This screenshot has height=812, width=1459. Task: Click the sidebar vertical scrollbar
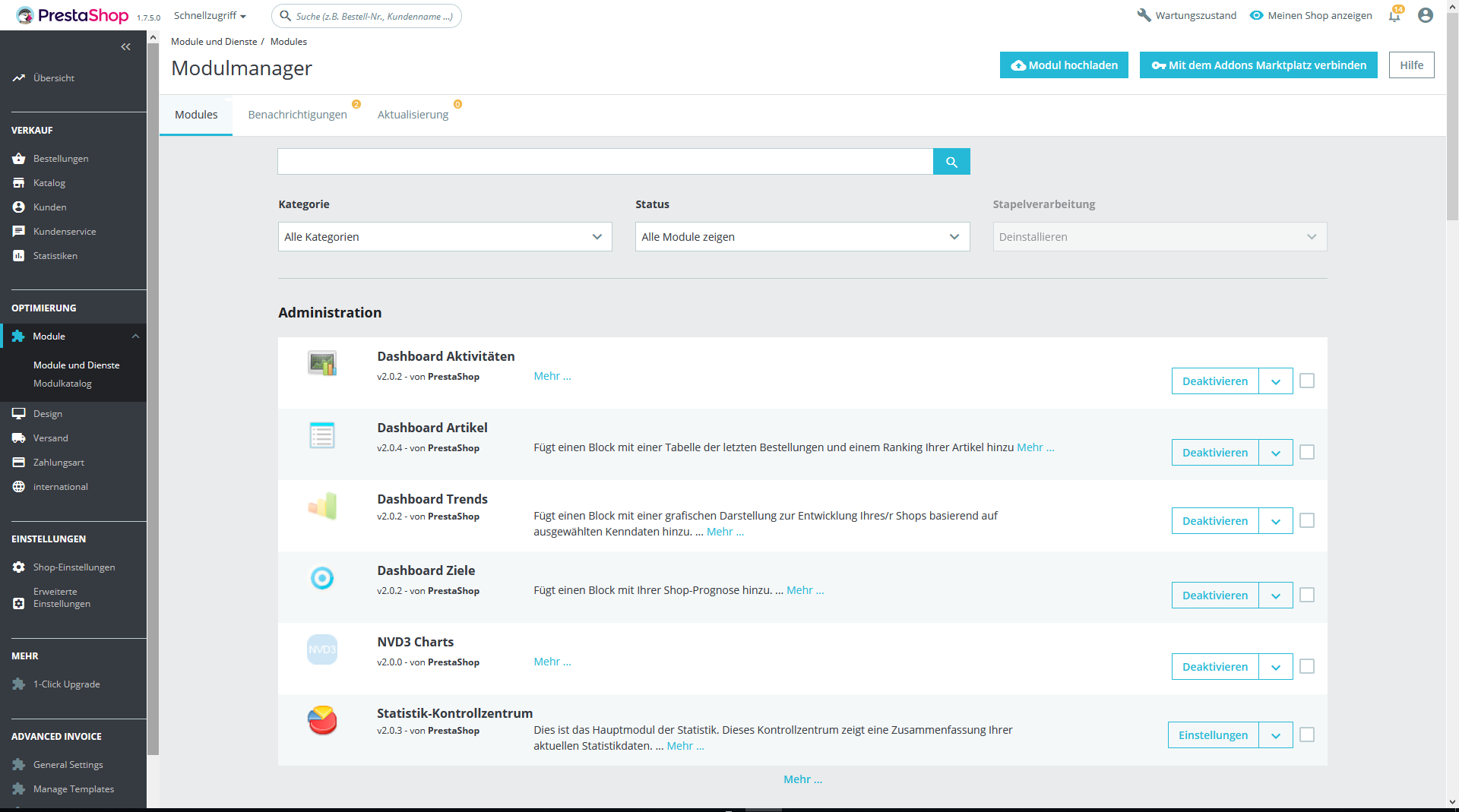pos(153,399)
